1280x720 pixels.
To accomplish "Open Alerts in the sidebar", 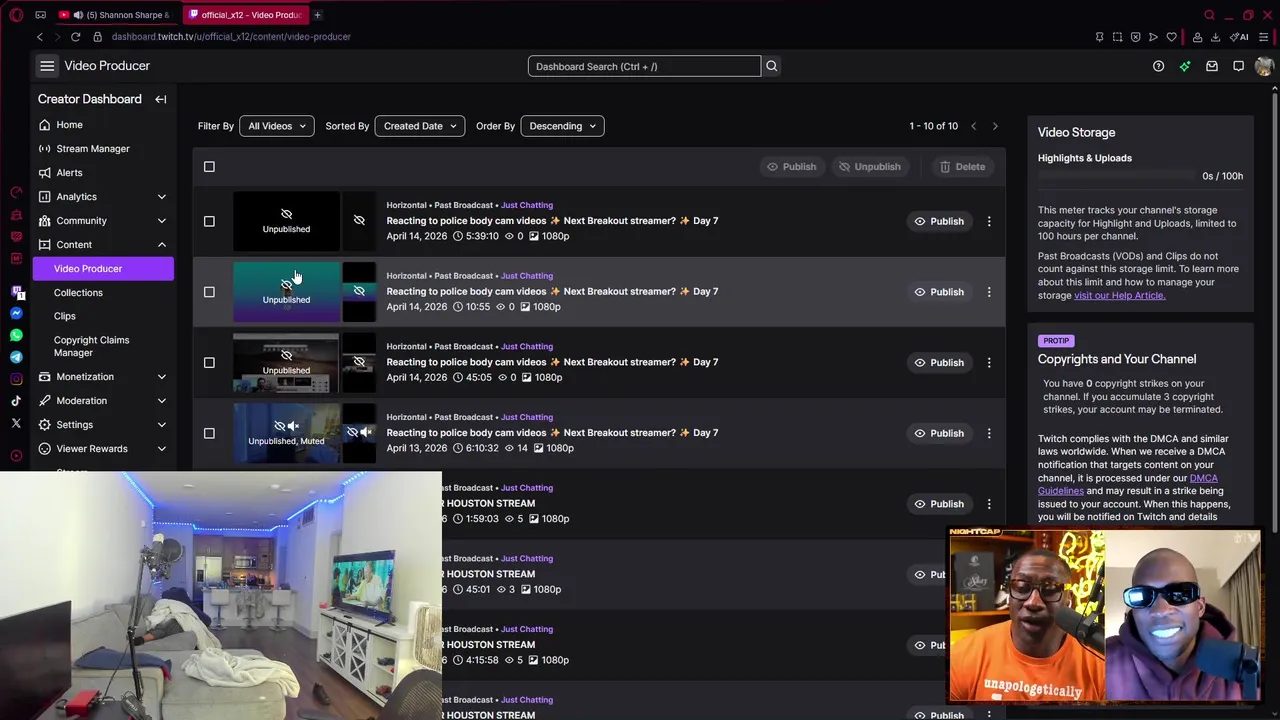I will tap(103, 173).
